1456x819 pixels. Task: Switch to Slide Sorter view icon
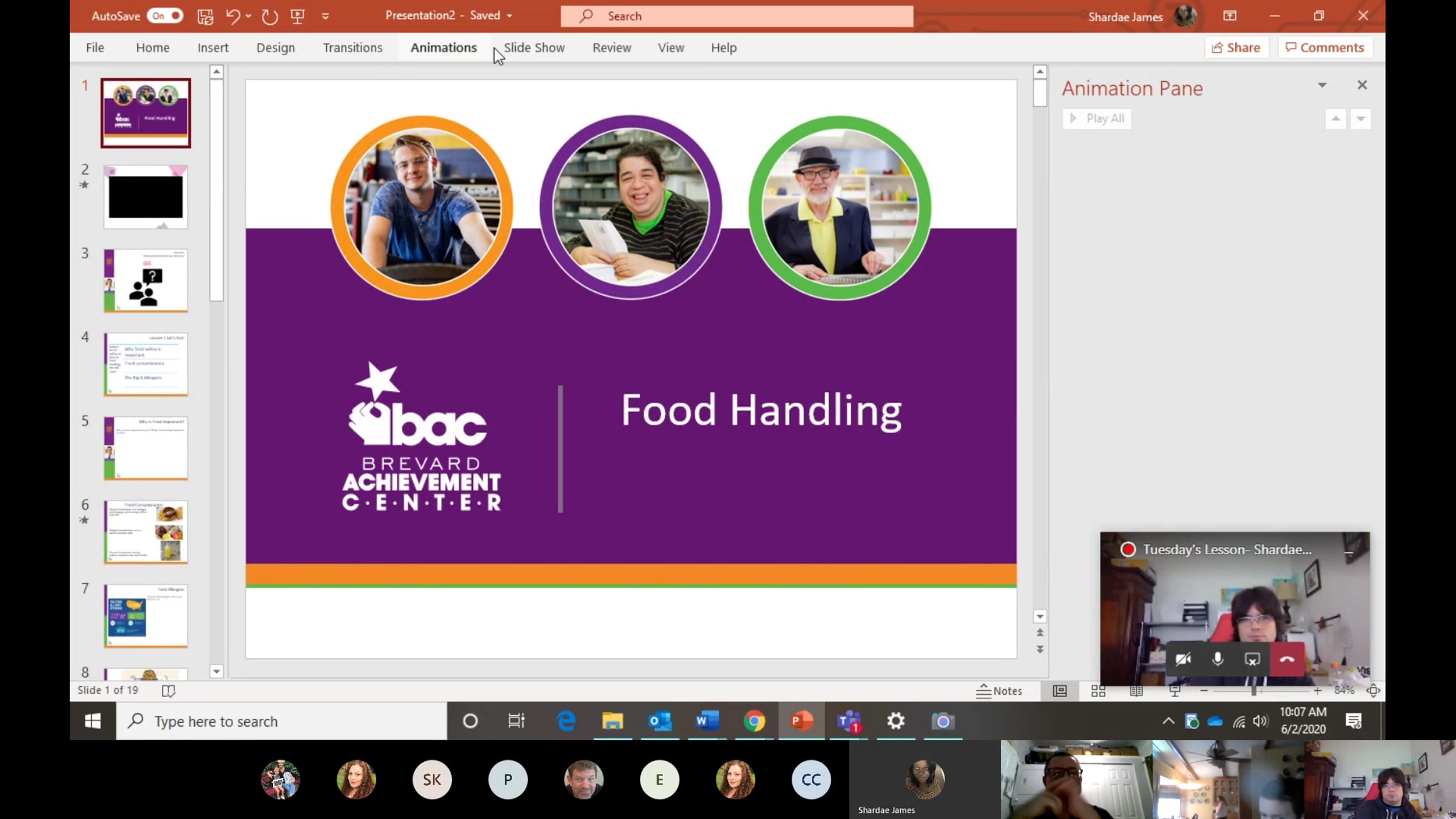(x=1098, y=691)
